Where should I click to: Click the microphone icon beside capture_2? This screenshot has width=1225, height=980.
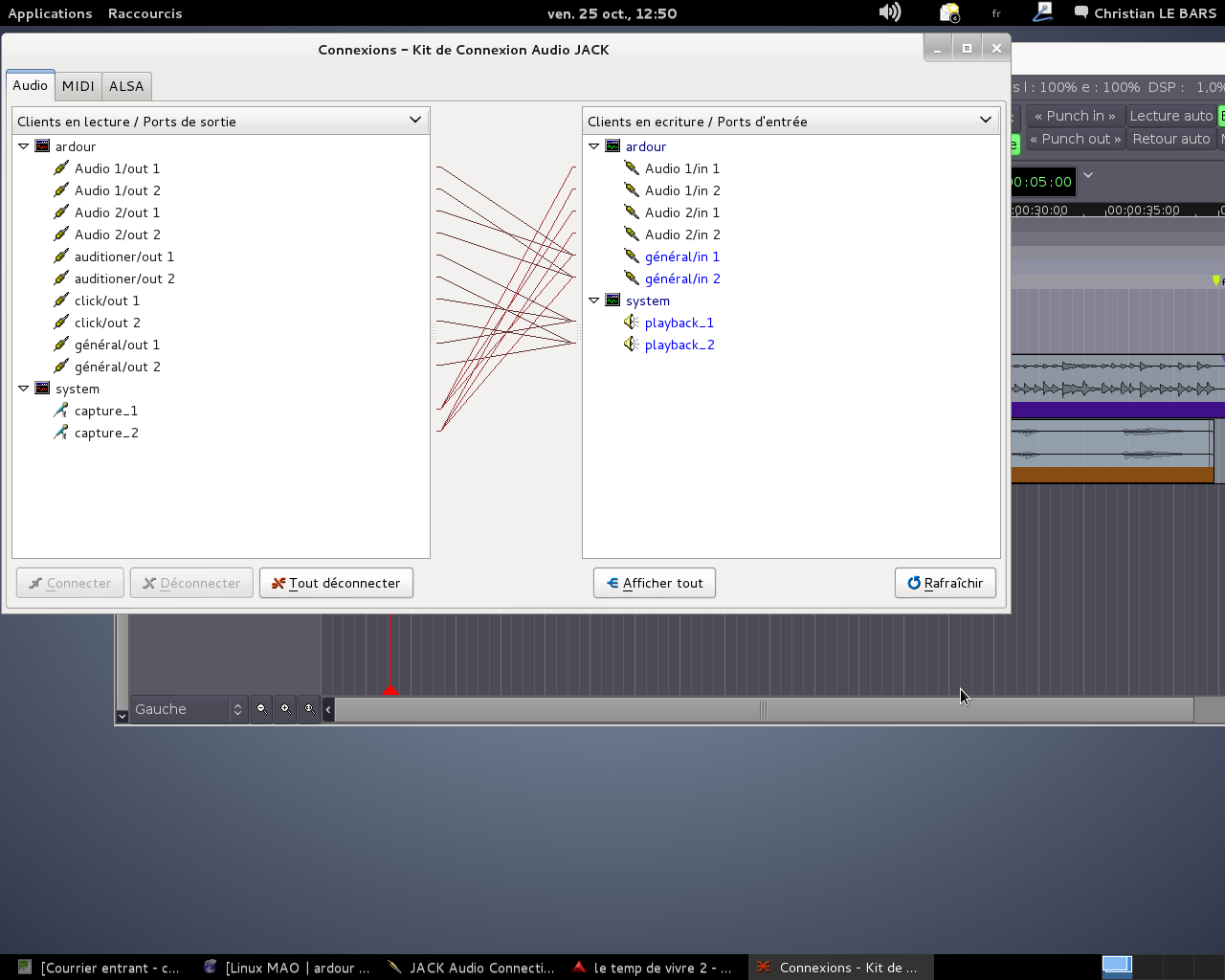coord(61,433)
